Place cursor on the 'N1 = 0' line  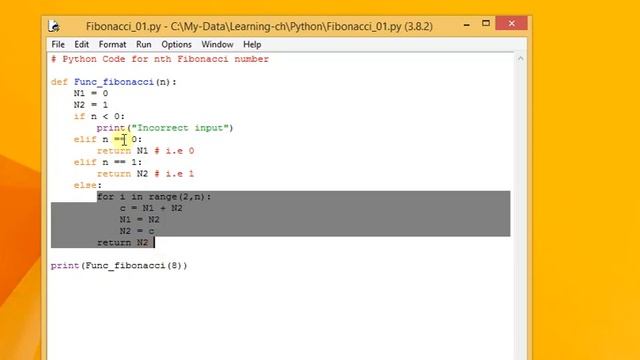91,93
